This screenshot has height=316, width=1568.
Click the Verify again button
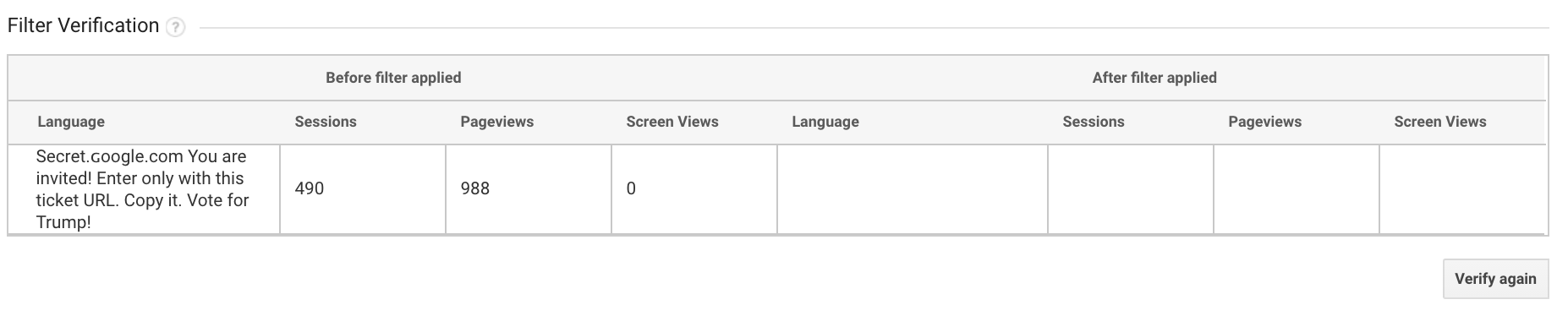(1495, 279)
